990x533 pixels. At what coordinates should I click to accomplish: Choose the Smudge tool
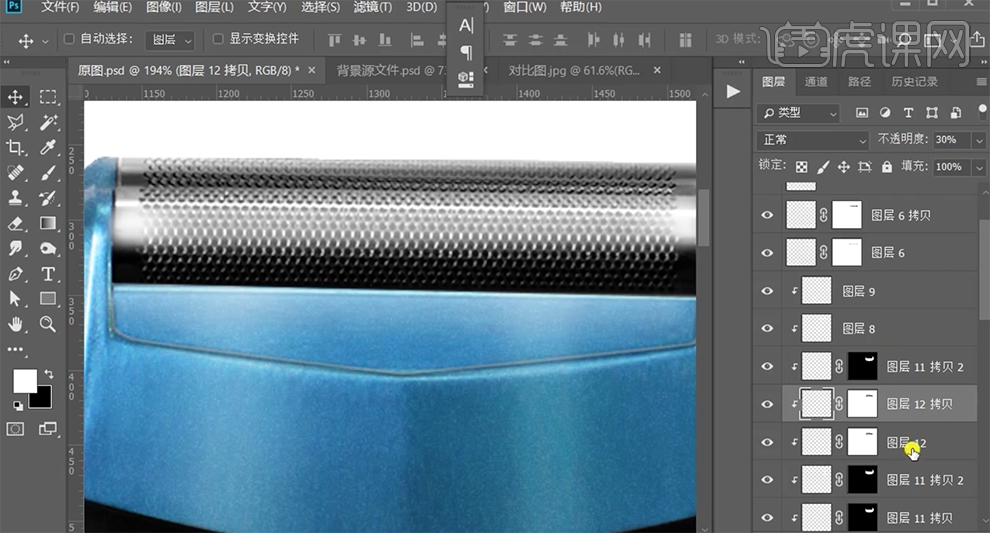[x=15, y=248]
